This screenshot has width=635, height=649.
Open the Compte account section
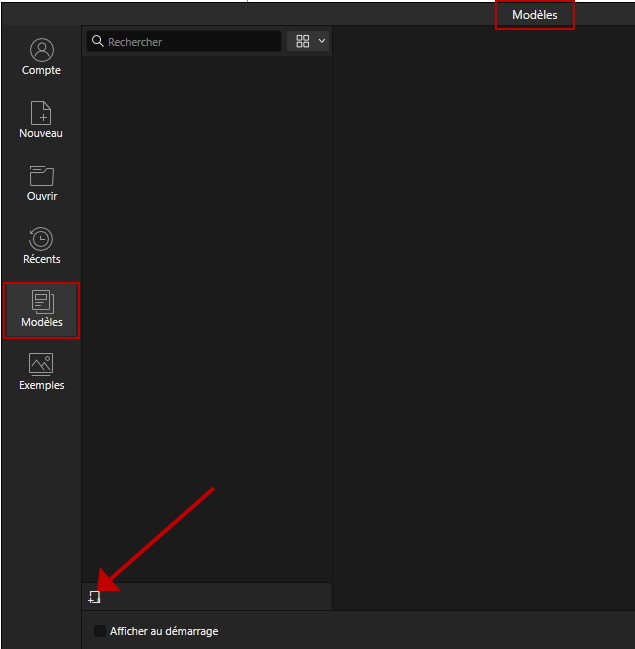pos(41,57)
